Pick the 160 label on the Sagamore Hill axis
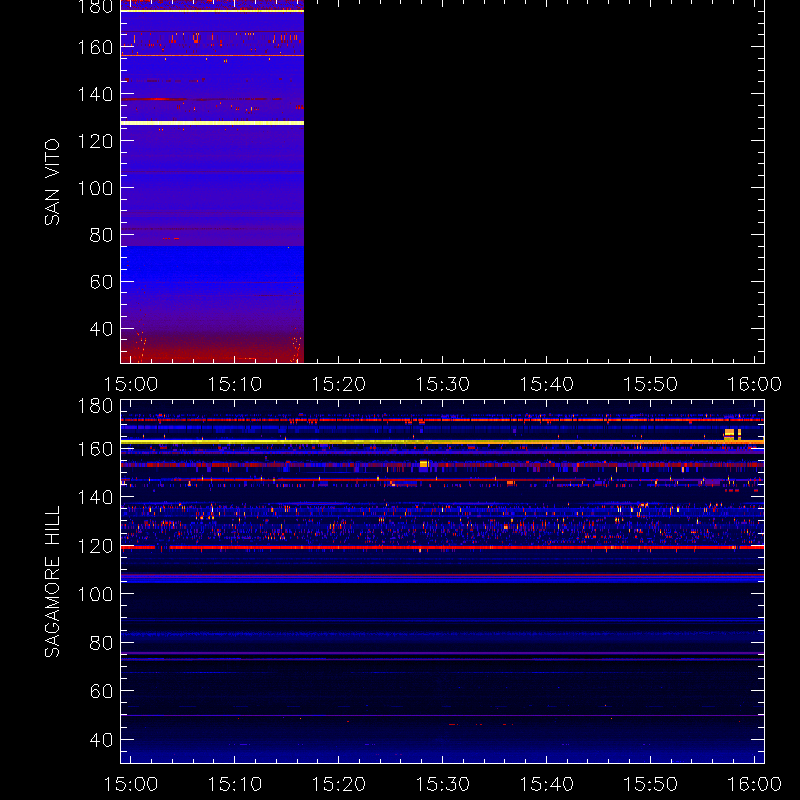This screenshot has height=800, width=800. [95, 449]
